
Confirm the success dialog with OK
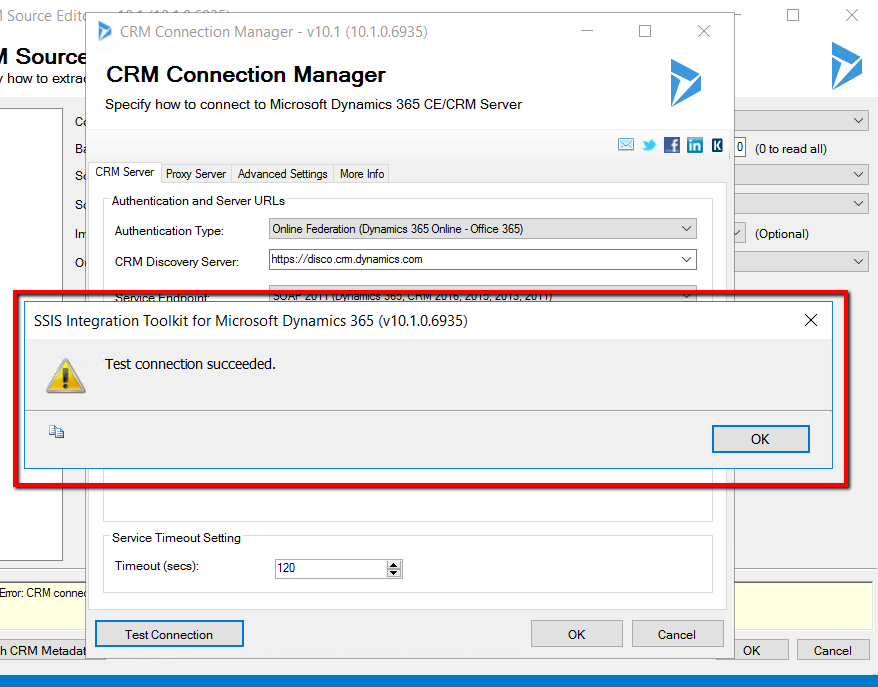[760, 439]
